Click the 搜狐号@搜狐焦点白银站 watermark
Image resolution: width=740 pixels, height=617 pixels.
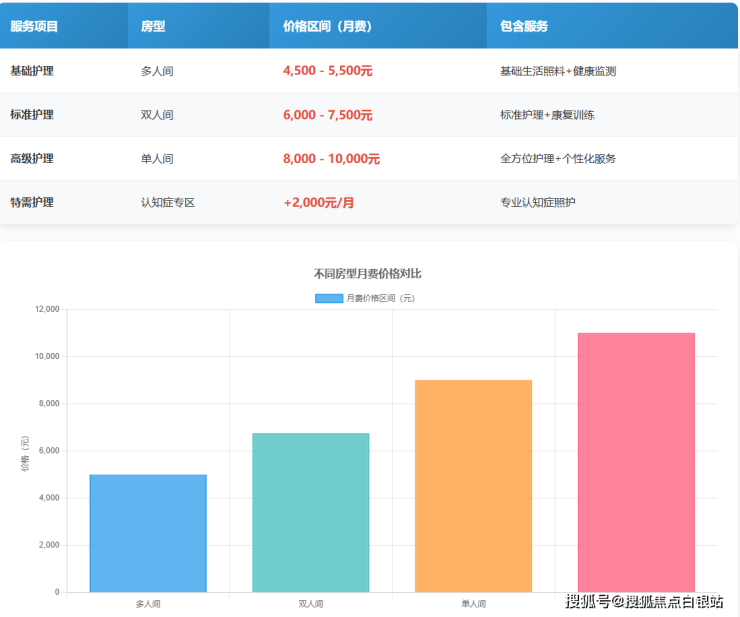pyautogui.click(x=644, y=601)
